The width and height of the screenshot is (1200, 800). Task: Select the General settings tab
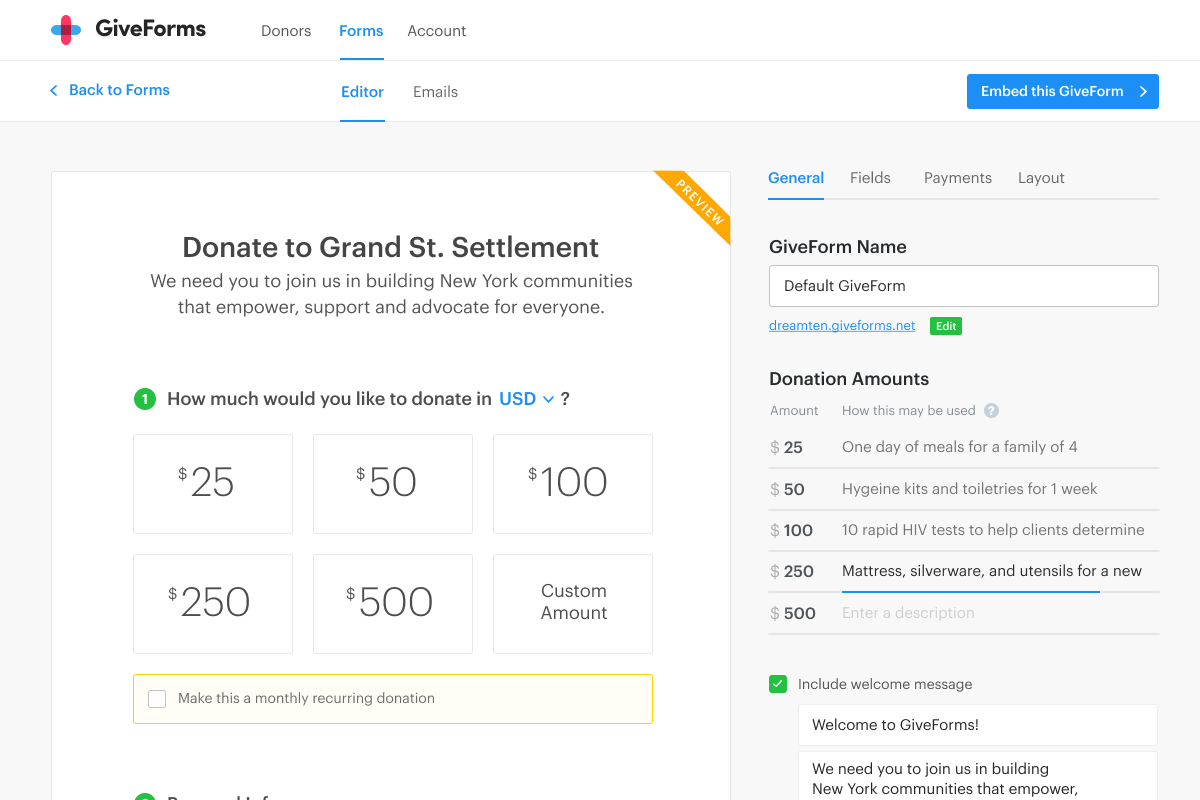tap(796, 178)
